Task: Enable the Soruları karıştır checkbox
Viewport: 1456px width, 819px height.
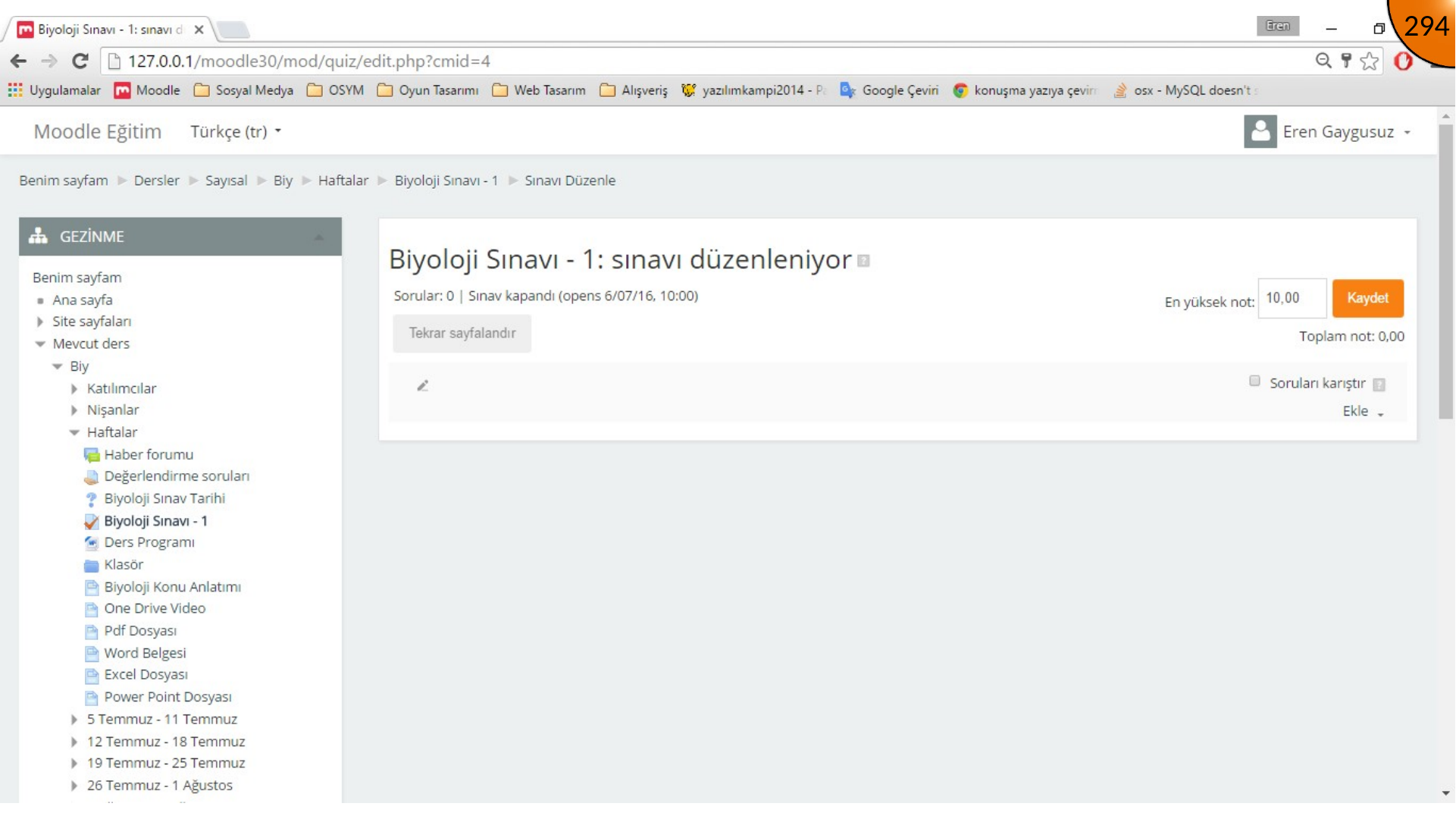Action: tap(1255, 381)
